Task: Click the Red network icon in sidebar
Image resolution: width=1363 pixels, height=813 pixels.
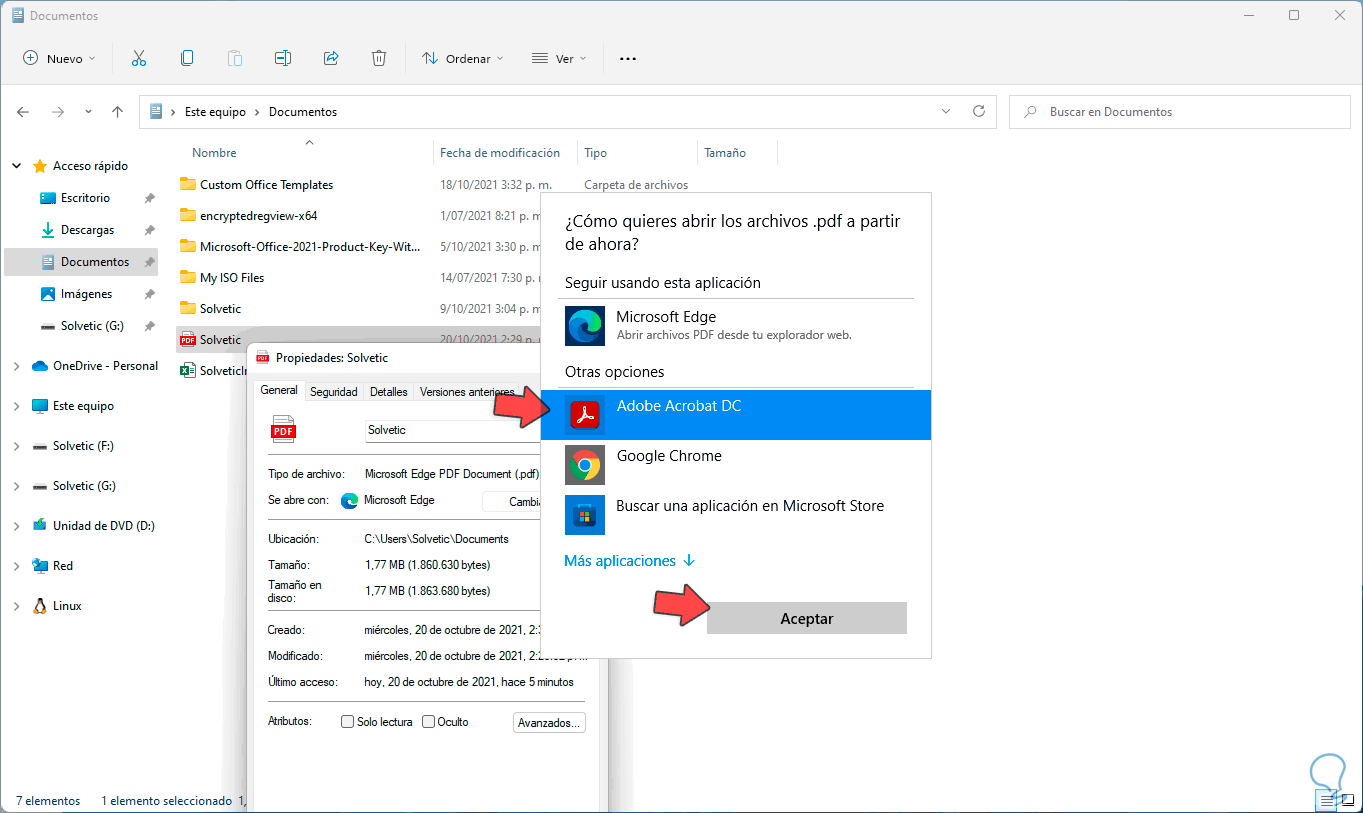Action: 40,566
